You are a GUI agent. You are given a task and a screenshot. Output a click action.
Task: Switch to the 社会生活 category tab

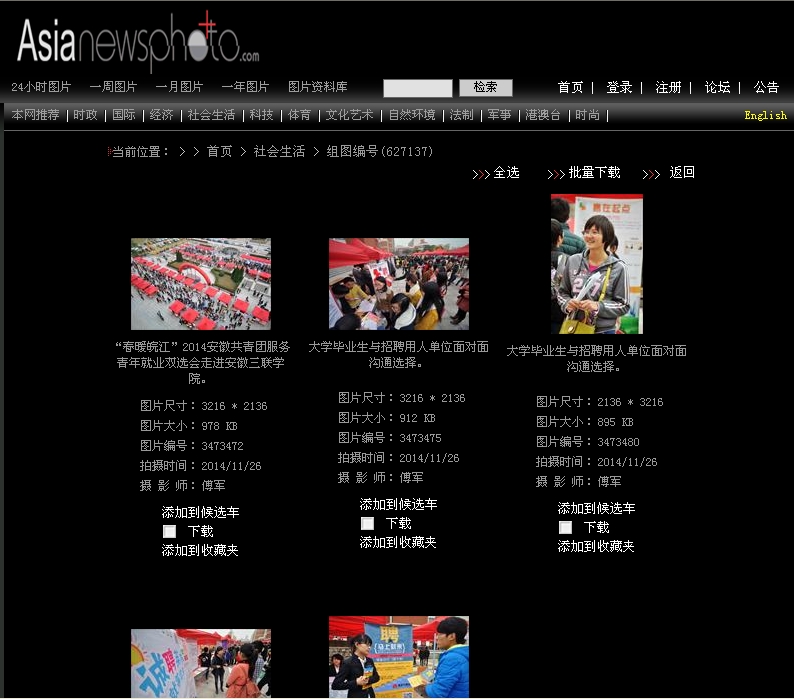pyautogui.click(x=211, y=115)
